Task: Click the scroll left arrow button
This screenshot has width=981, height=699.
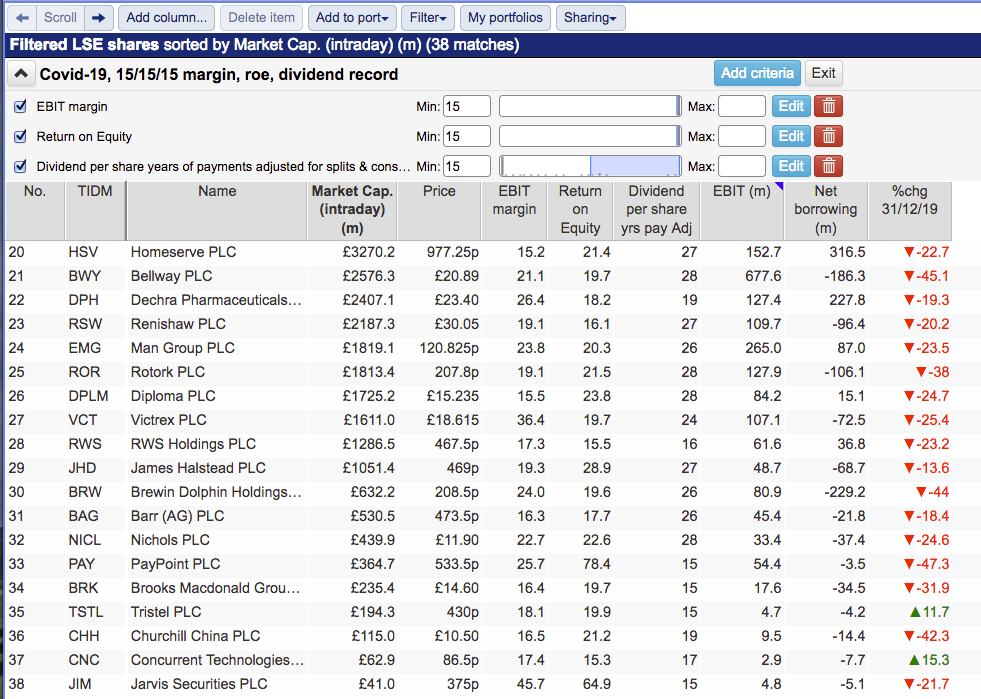Action: (x=22, y=18)
